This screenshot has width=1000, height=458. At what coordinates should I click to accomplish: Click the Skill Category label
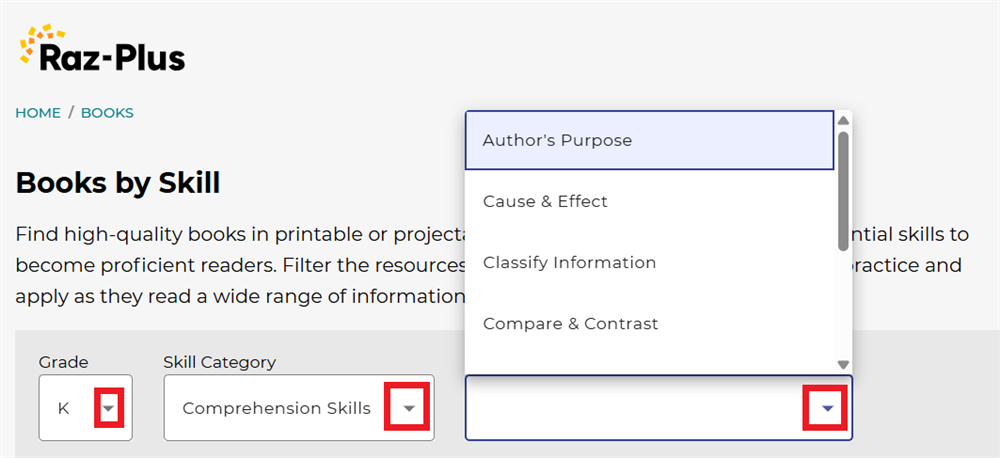point(219,362)
